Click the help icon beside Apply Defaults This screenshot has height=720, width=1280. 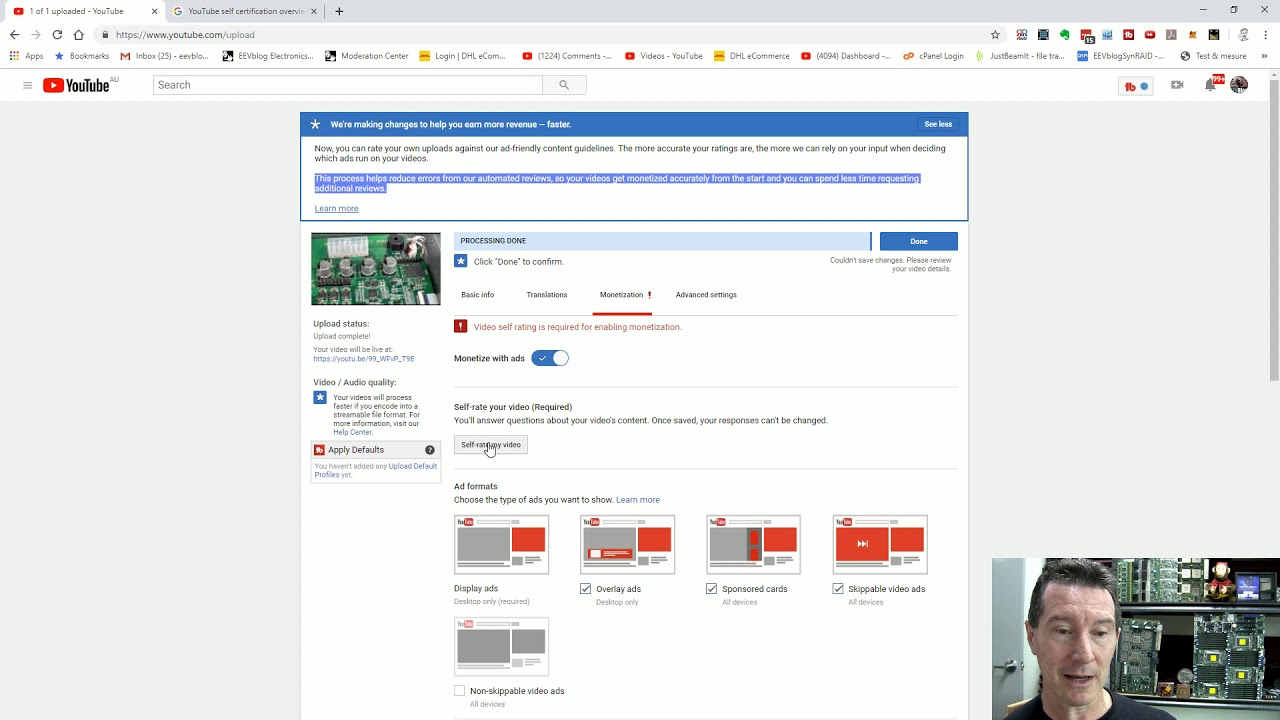point(430,450)
